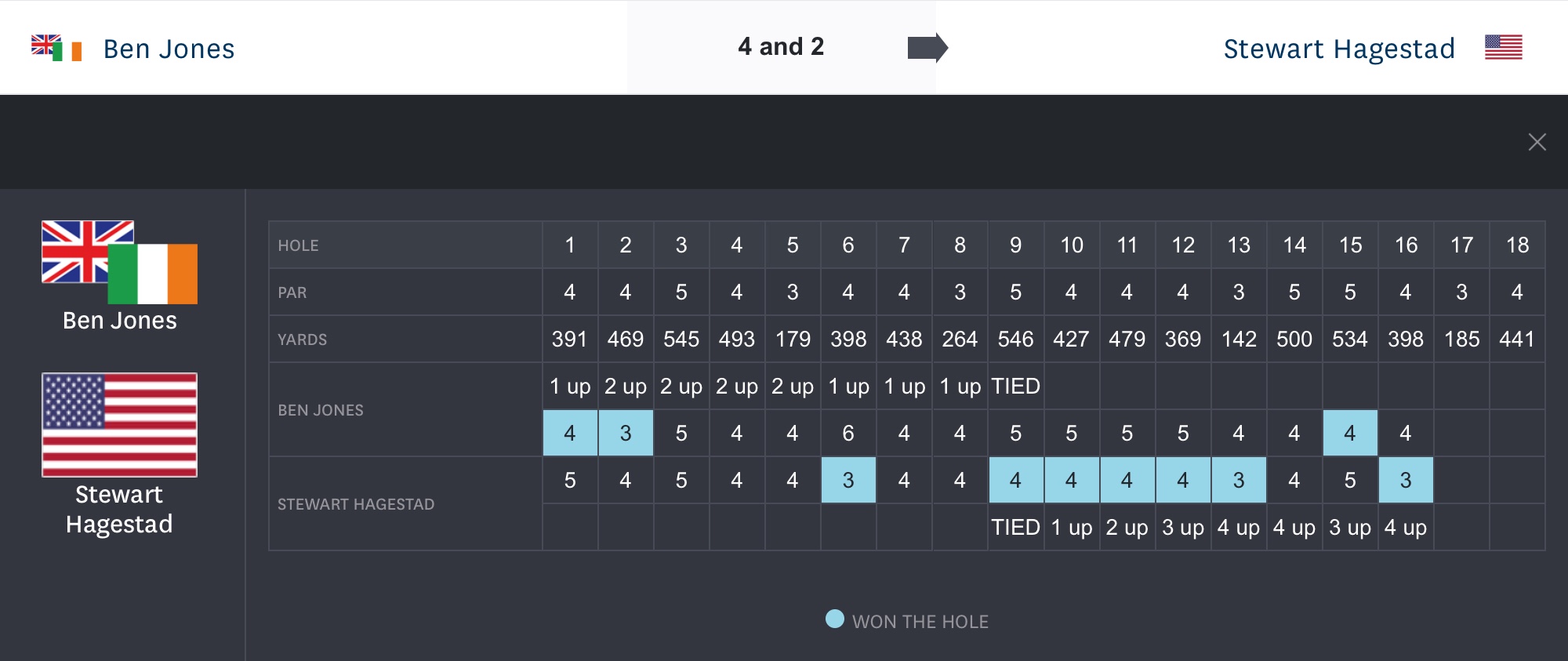Viewport: 1568px width, 661px height.
Task: Click Stewart Hagestad name under sidebar flag
Action: point(119,509)
